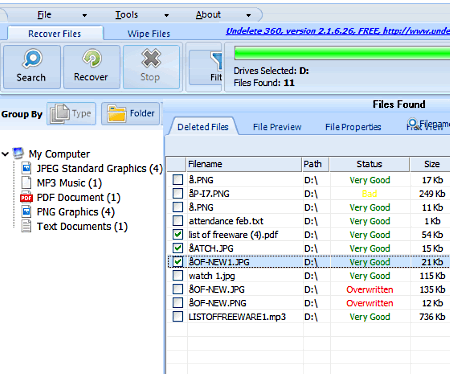Open the Tools menu dropdown arrow

166,15
